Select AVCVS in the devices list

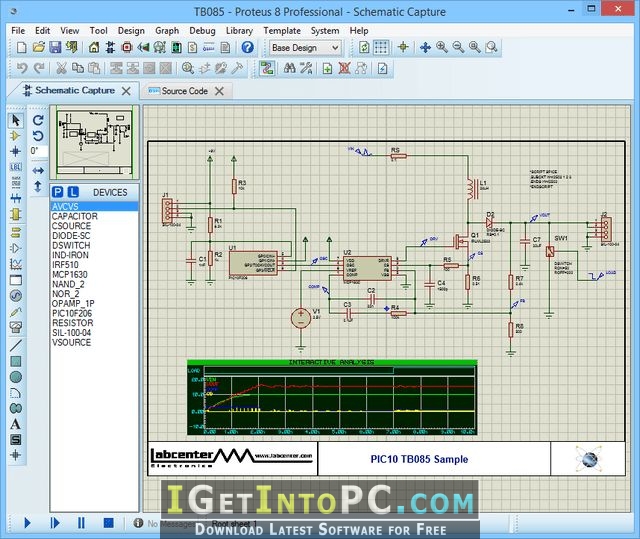(94, 206)
